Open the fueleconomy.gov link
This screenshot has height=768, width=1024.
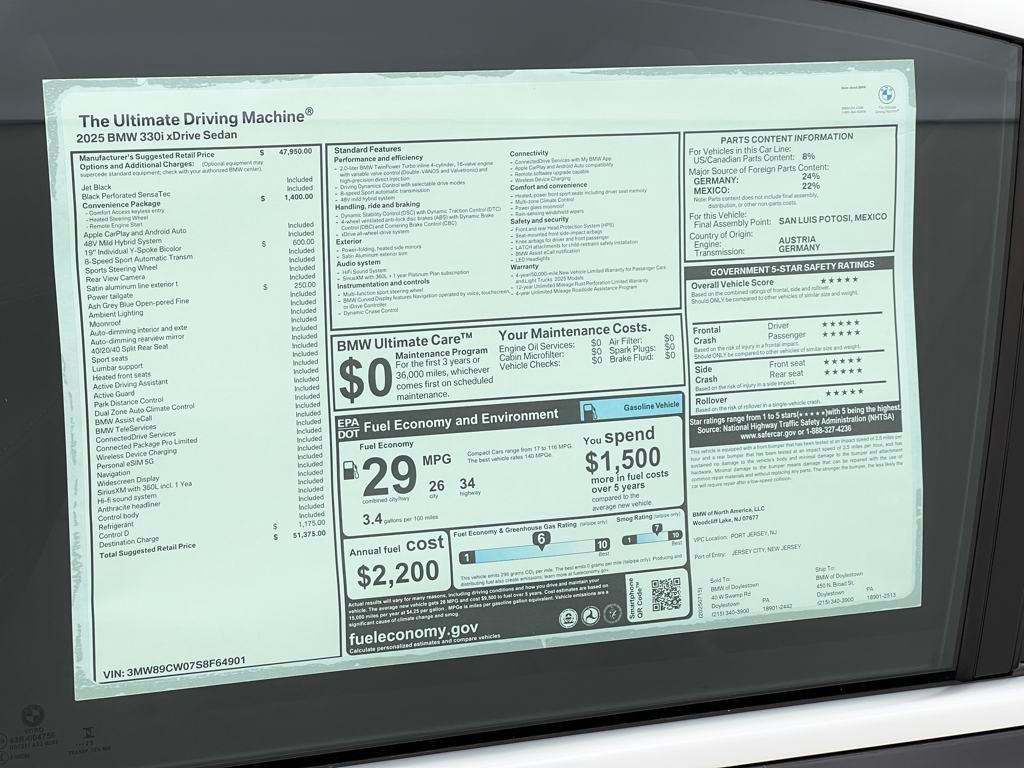click(413, 634)
